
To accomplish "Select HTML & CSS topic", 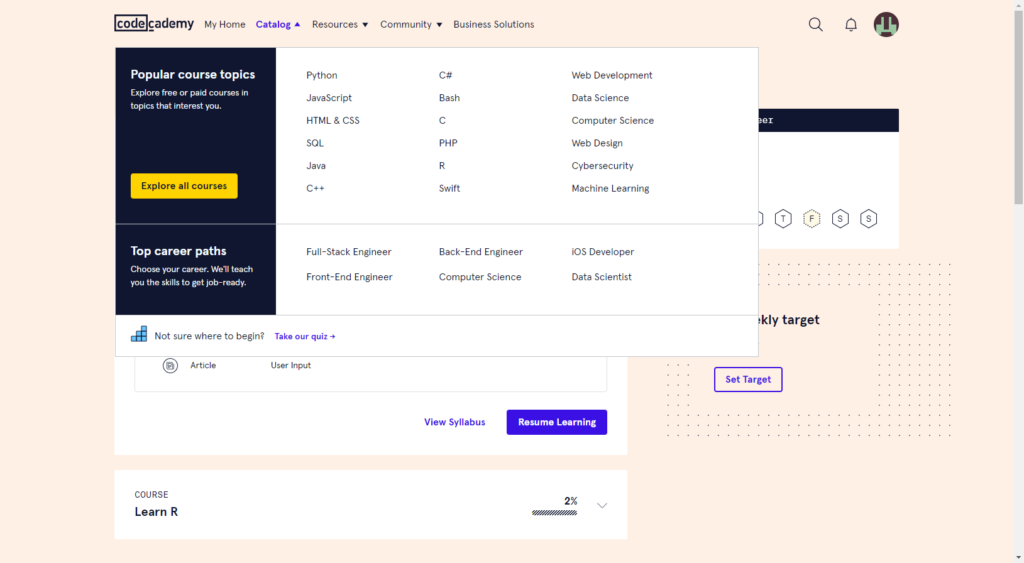I will pos(333,120).
